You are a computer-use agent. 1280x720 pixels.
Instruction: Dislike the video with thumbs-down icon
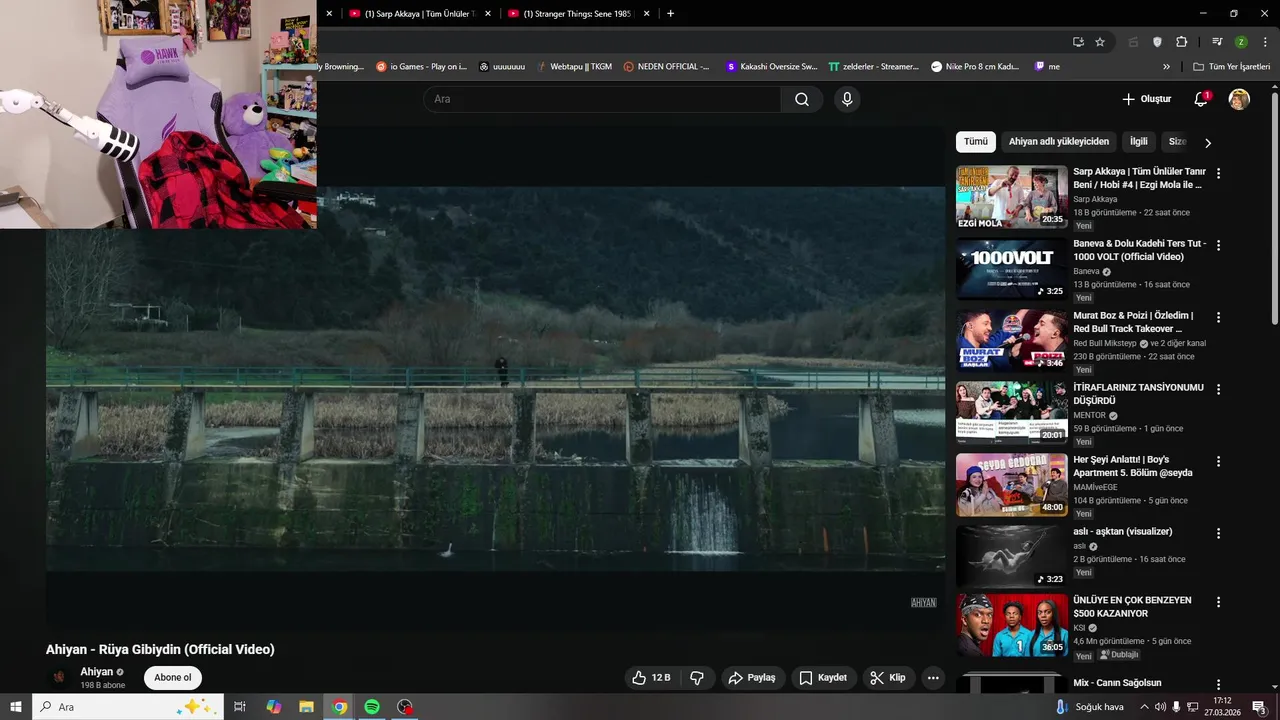coord(697,678)
